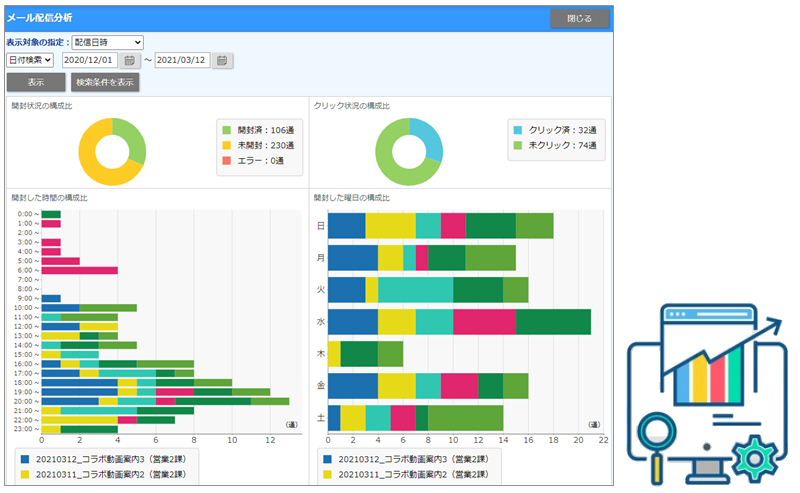Click the start date field 2020/12/01

point(90,60)
